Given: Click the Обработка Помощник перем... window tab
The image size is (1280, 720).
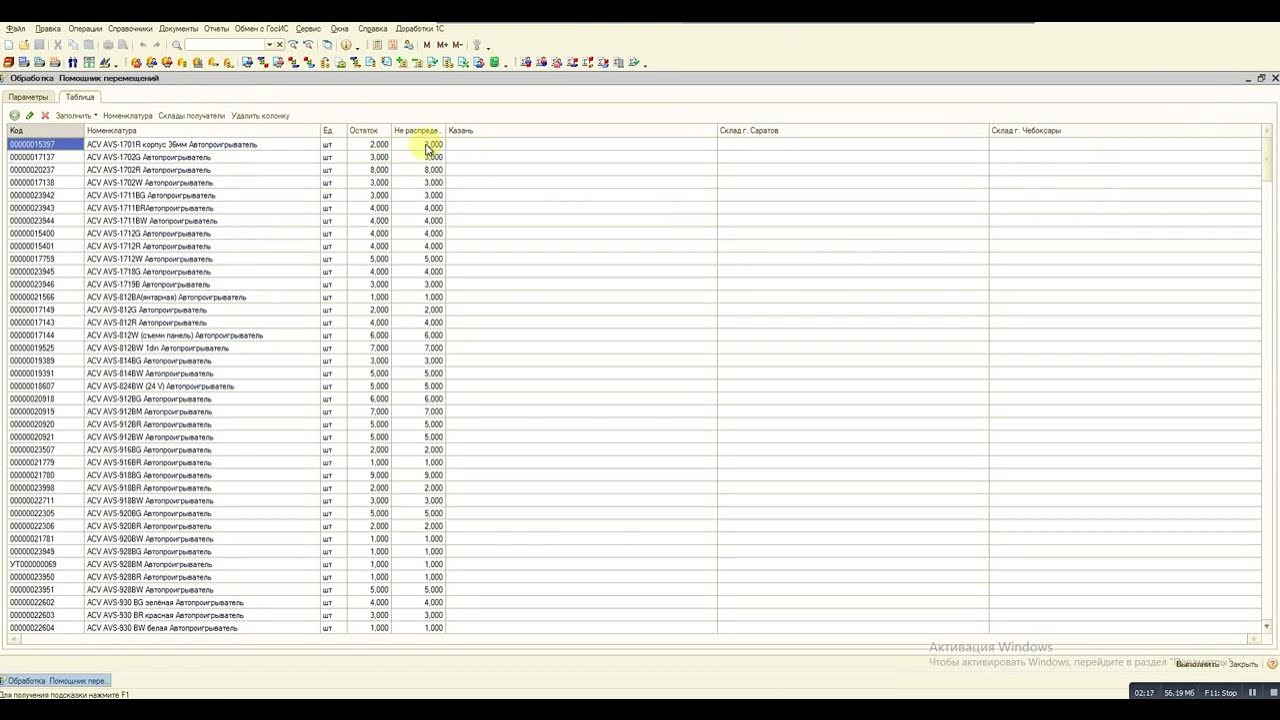Looking at the screenshot, I should (x=56, y=680).
